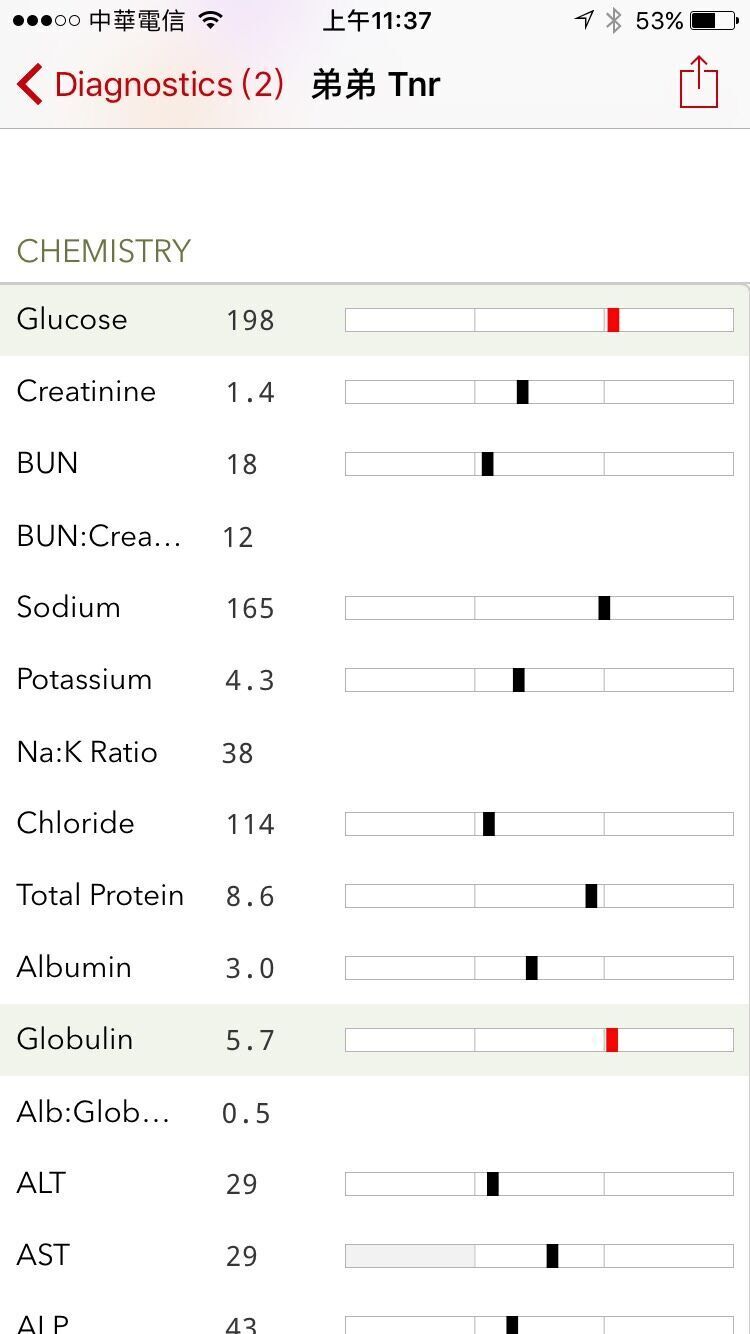Tap the AST range bar marker
Image resolution: width=750 pixels, height=1334 pixels.
552,1256
